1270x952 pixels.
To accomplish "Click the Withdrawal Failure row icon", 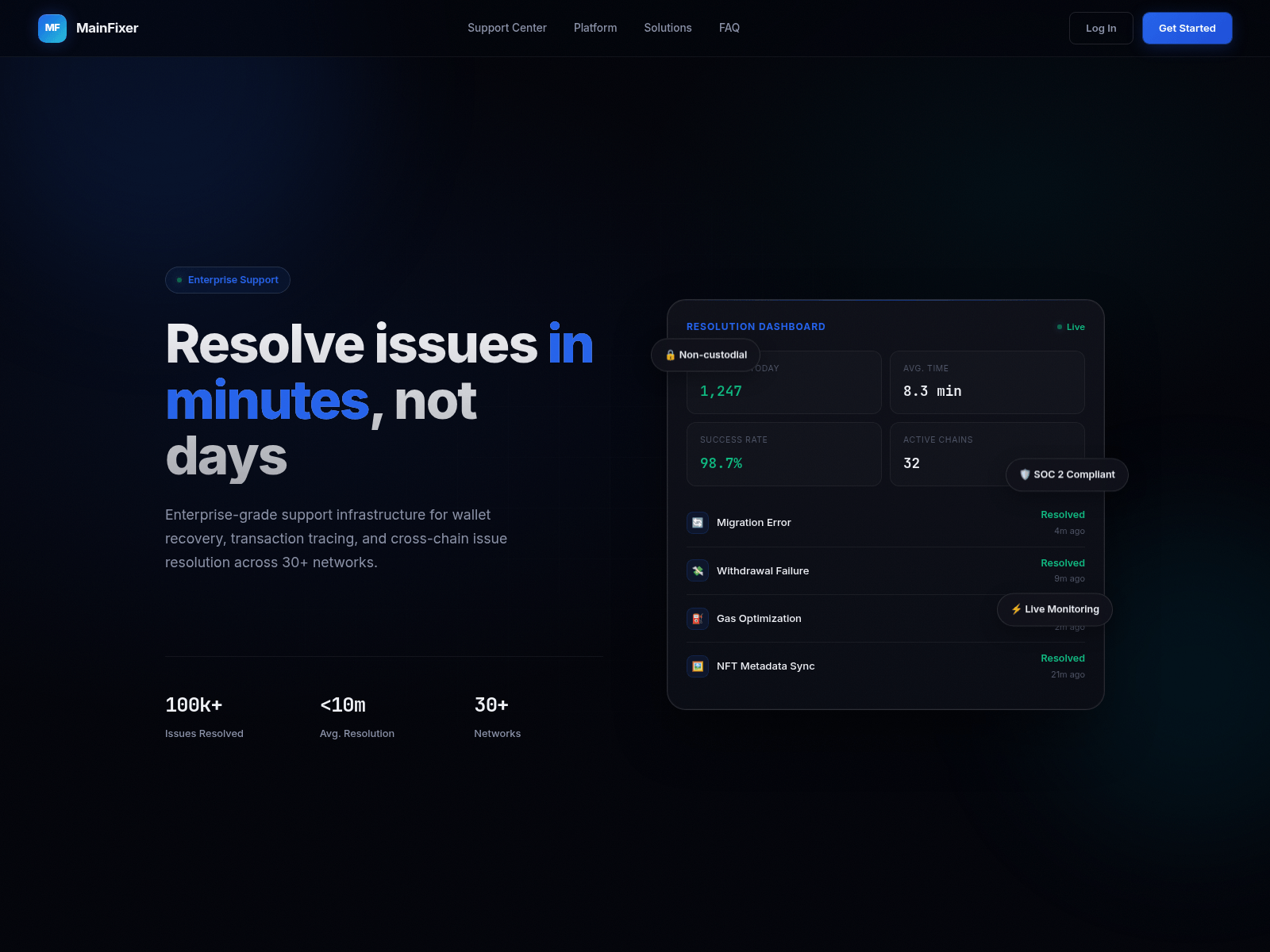I will pyautogui.click(x=698, y=570).
